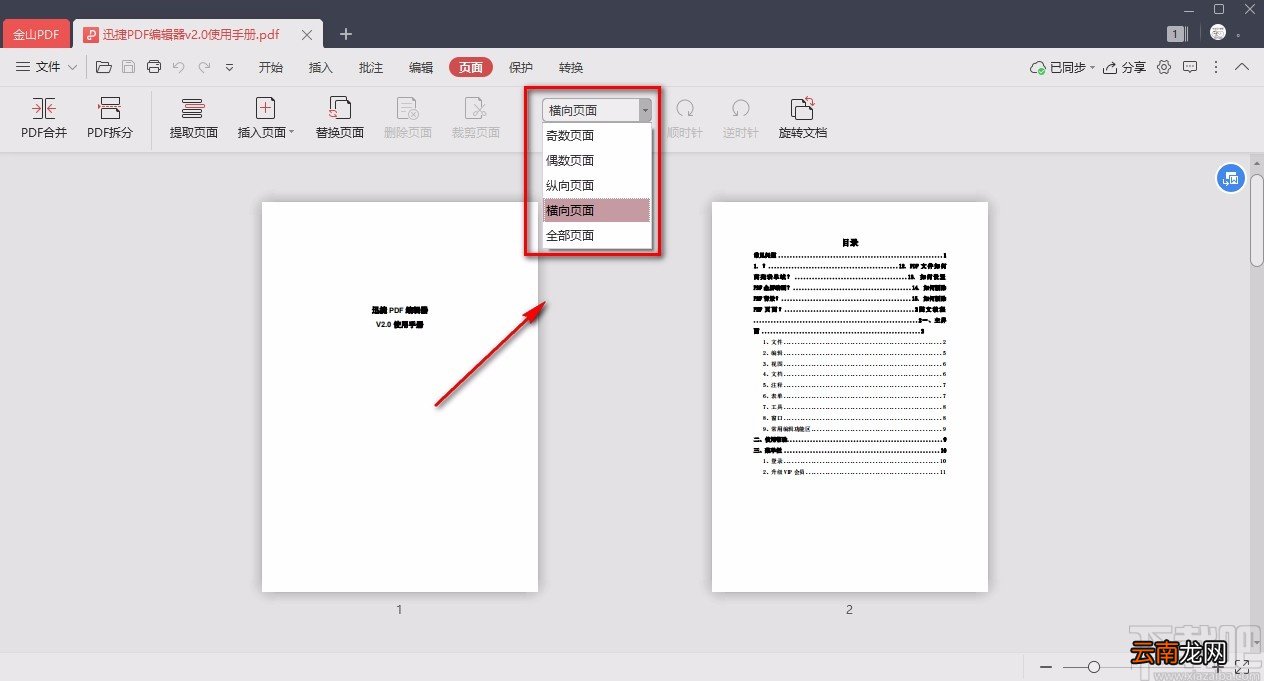
Task: Select page 1 cover thumbnail
Action: (400, 396)
